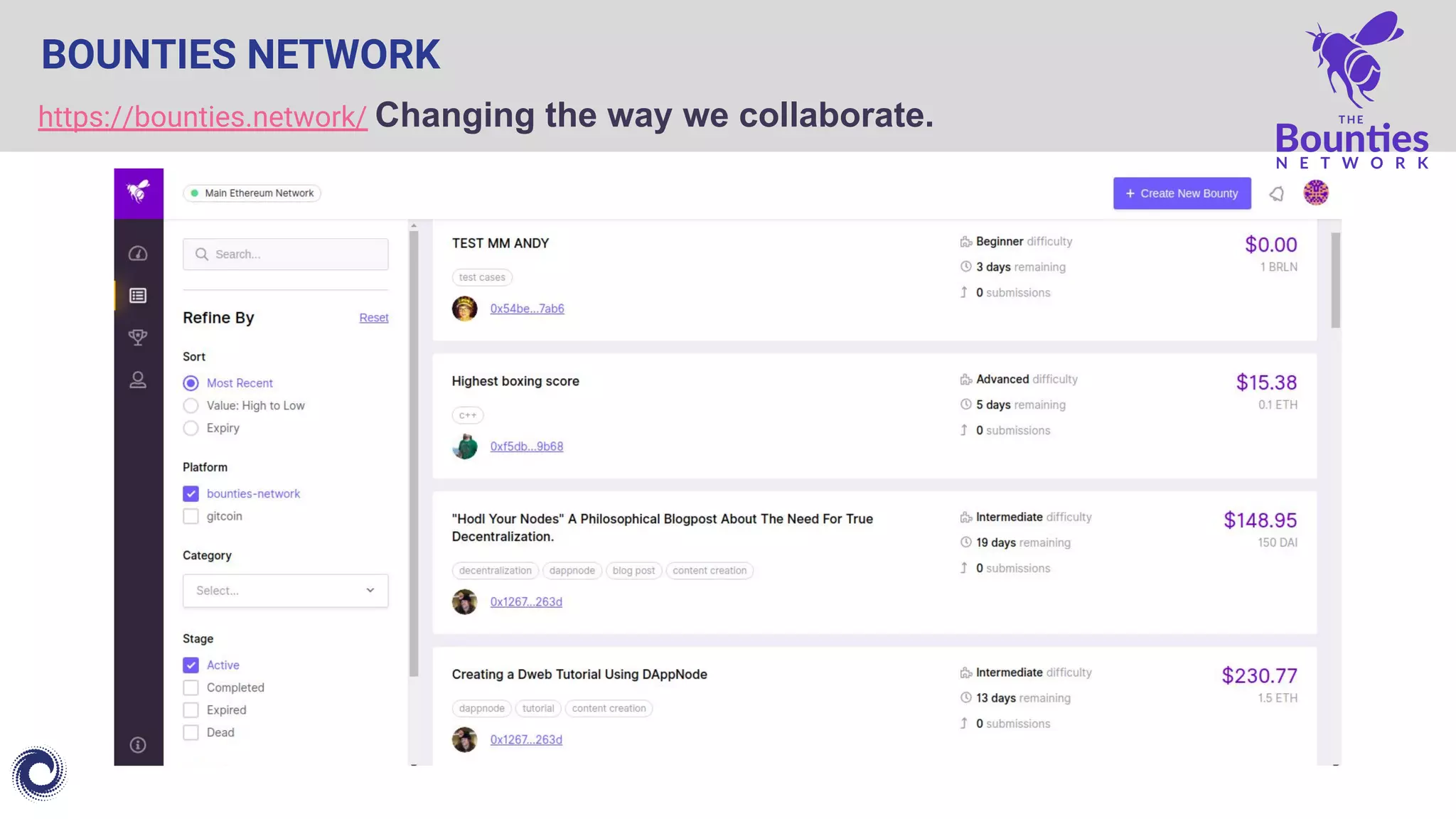Screen dimensions: 1456x819
Task: Open Creating a Dweb Tutorial bounty
Action: click(x=579, y=674)
